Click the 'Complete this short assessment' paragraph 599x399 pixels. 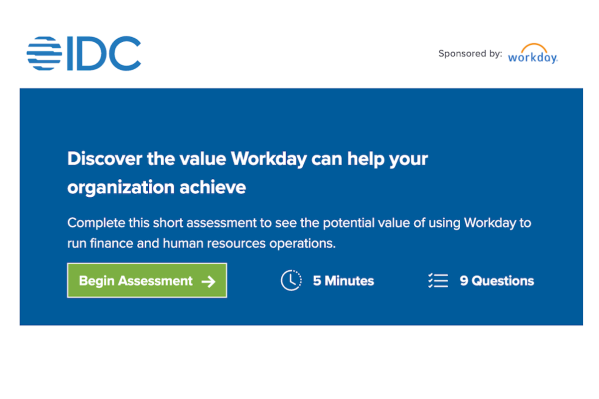[299, 233]
